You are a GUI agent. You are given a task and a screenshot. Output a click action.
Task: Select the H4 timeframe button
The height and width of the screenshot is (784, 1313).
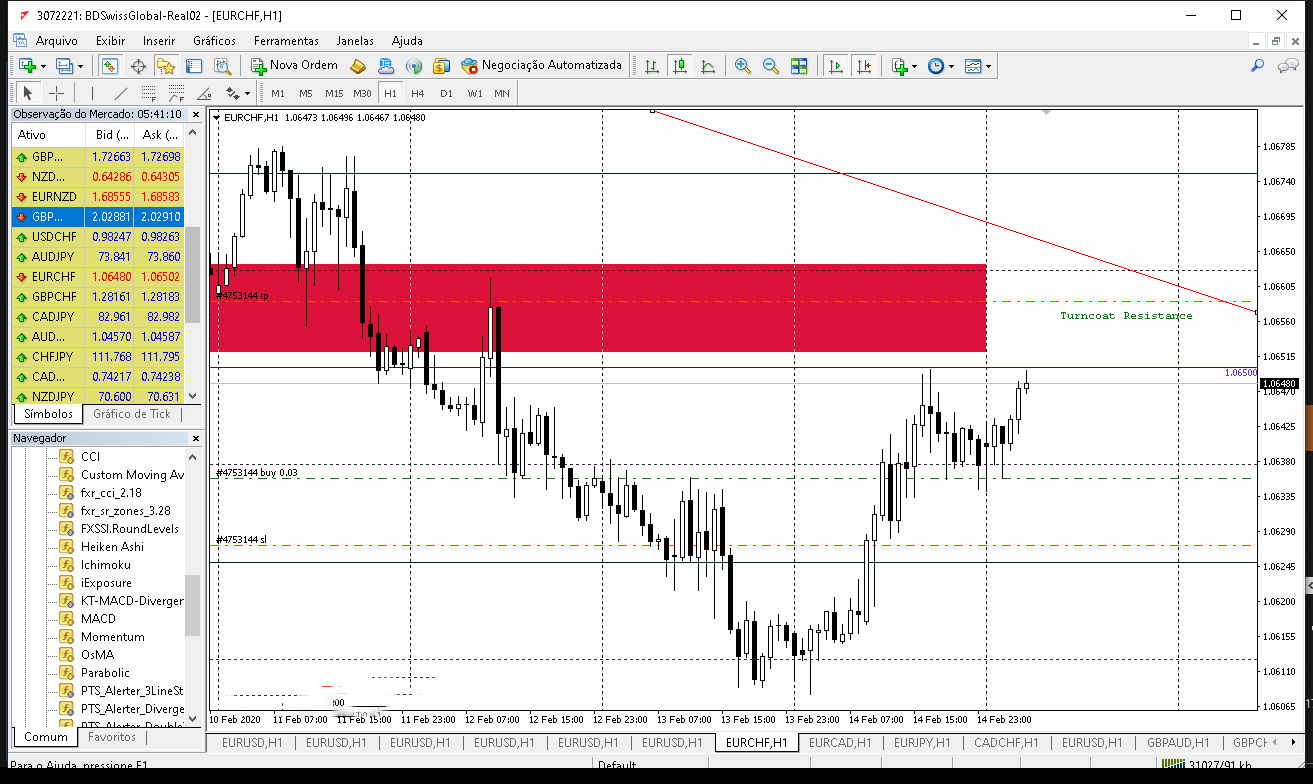point(418,93)
